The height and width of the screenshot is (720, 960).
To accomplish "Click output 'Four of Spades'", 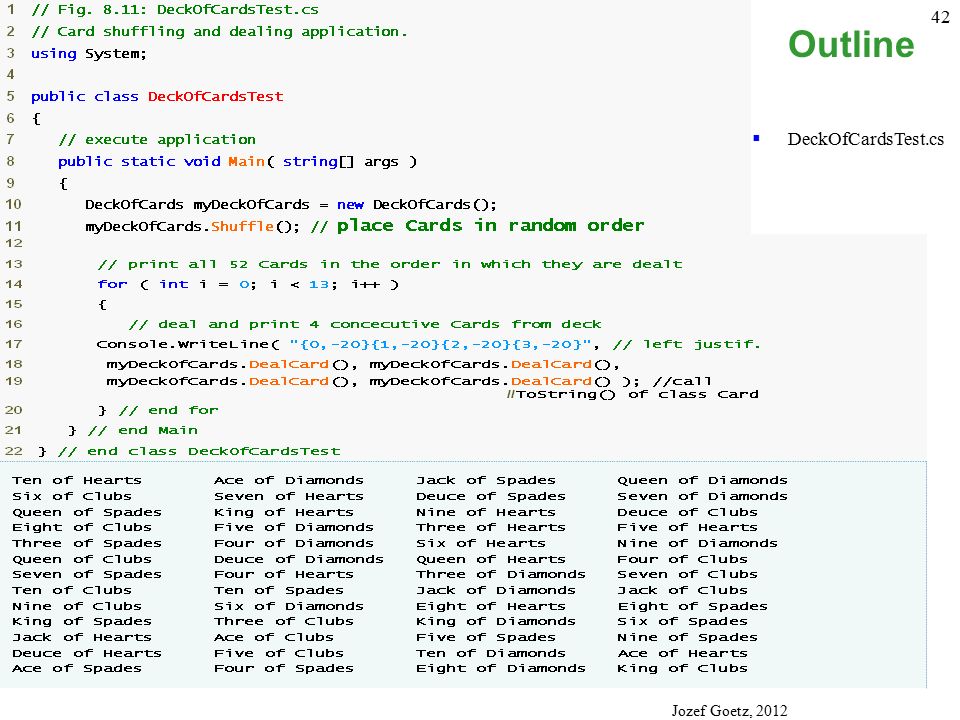I will pyautogui.click(x=283, y=669).
